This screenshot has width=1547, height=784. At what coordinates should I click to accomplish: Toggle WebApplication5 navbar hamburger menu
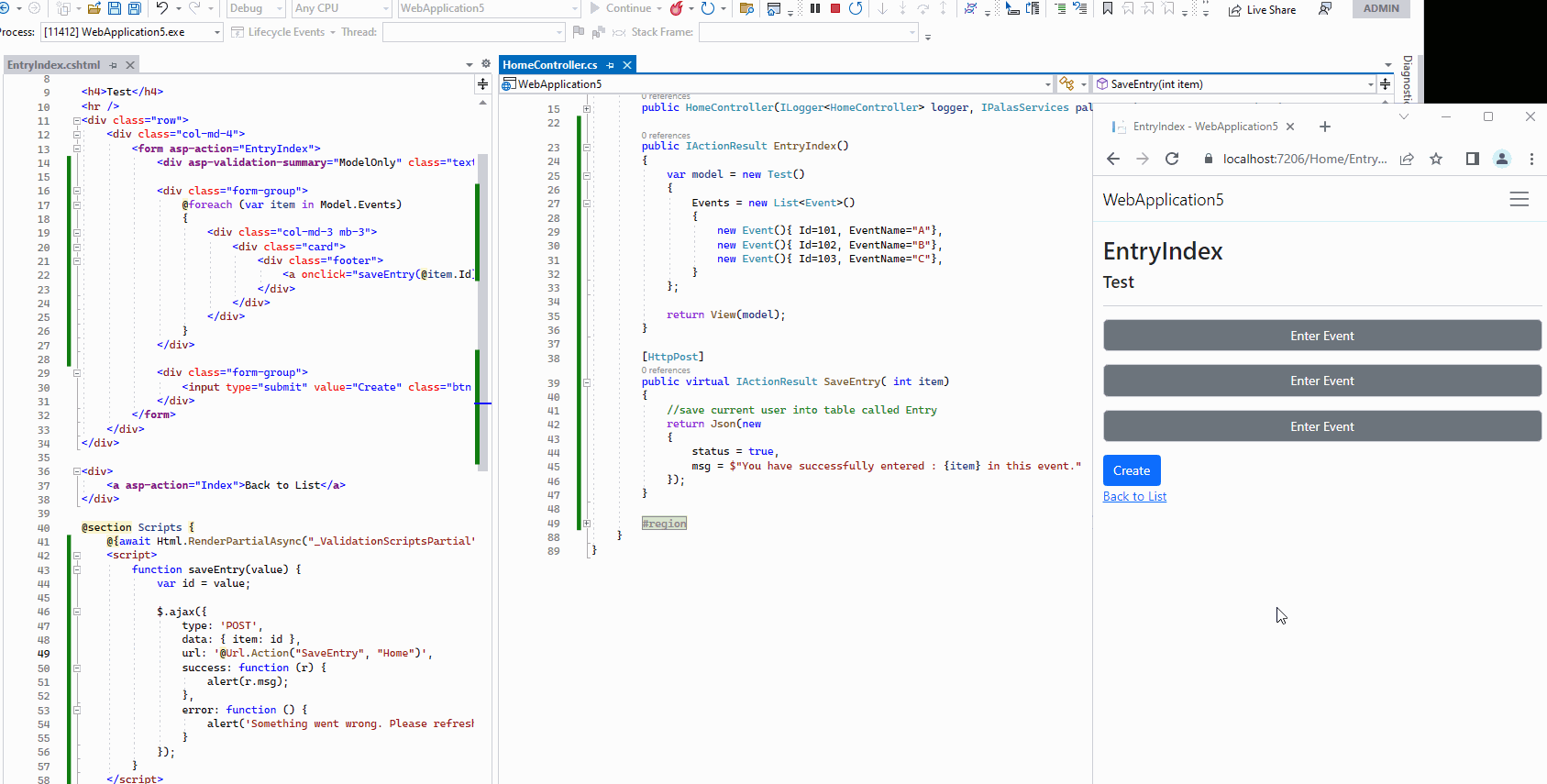[x=1519, y=200]
